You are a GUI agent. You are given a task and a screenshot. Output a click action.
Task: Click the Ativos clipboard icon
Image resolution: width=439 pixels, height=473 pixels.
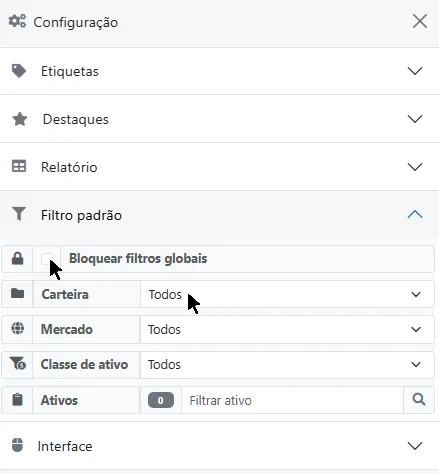[x=17, y=399]
